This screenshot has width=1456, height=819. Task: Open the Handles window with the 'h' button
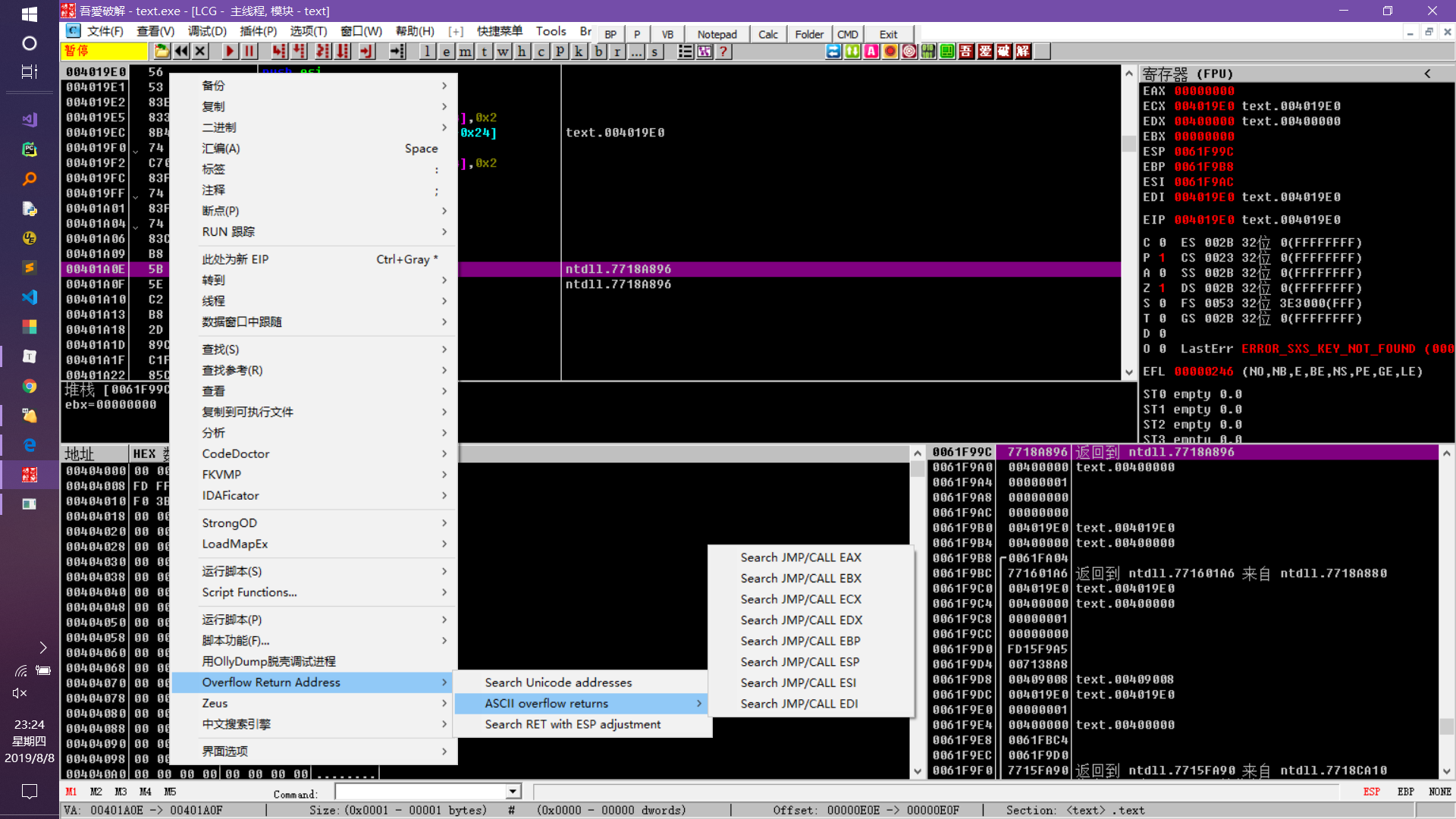click(522, 51)
